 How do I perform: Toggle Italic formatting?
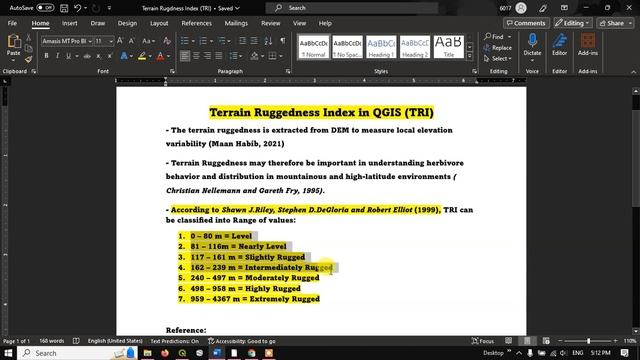pos(57,56)
